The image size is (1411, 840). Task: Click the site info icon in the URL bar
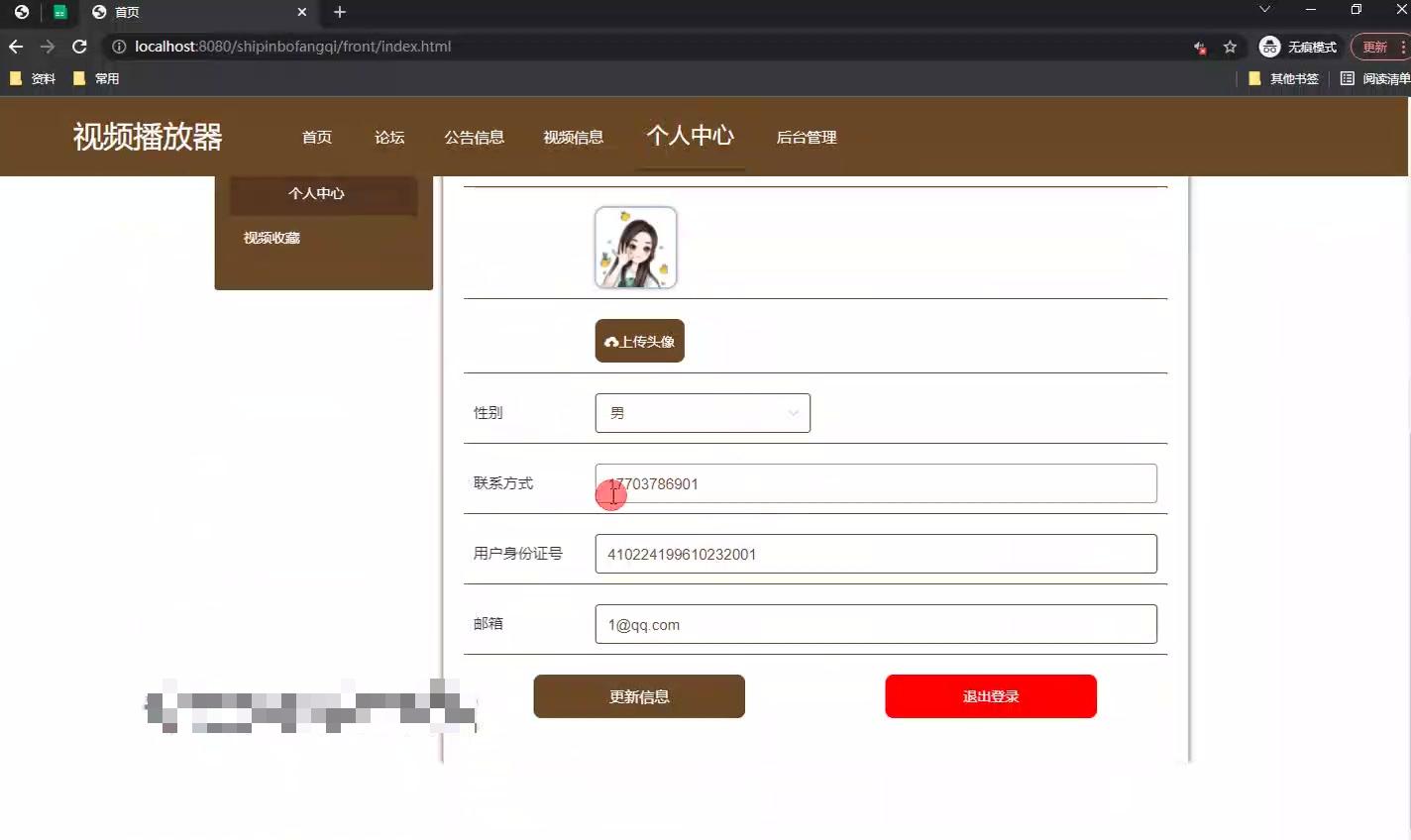(x=118, y=46)
